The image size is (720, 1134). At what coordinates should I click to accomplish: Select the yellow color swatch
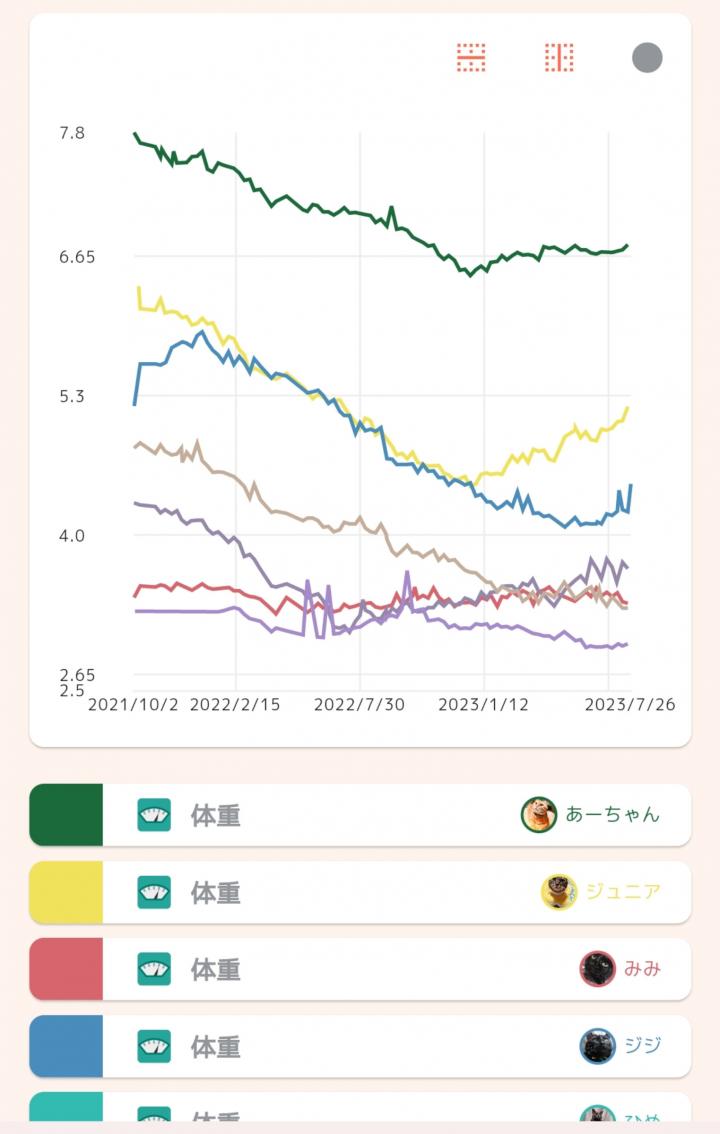(x=66, y=892)
